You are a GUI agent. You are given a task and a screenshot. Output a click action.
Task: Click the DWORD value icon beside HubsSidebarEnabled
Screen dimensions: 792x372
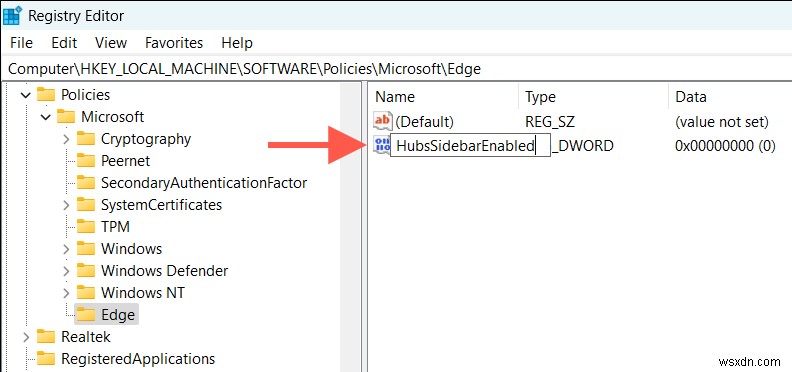(x=382, y=146)
